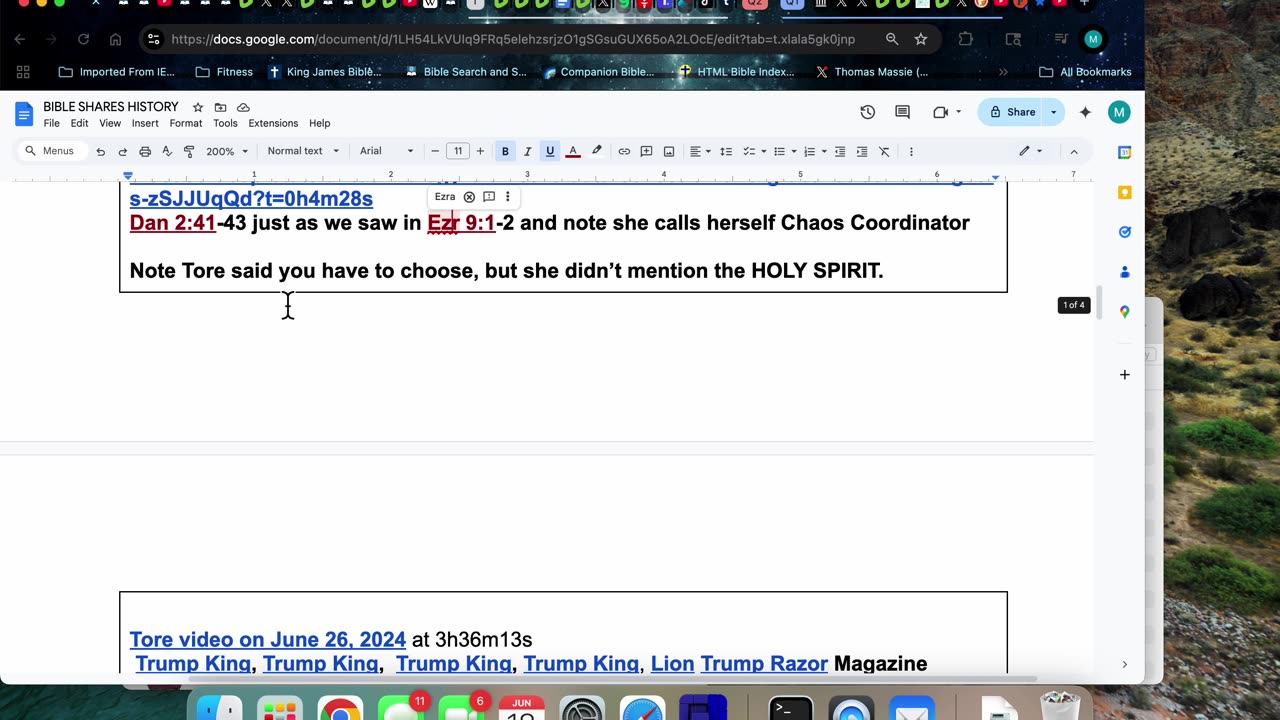Click the font size 11 field

coord(458,151)
